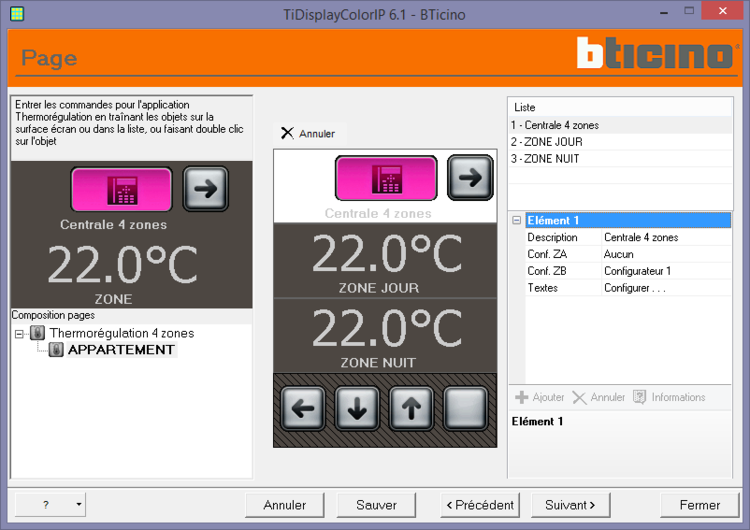The image size is (750, 530).
Task: Click the 'Centrale 4 zones' label in left palette
Action: pyautogui.click(x=113, y=224)
